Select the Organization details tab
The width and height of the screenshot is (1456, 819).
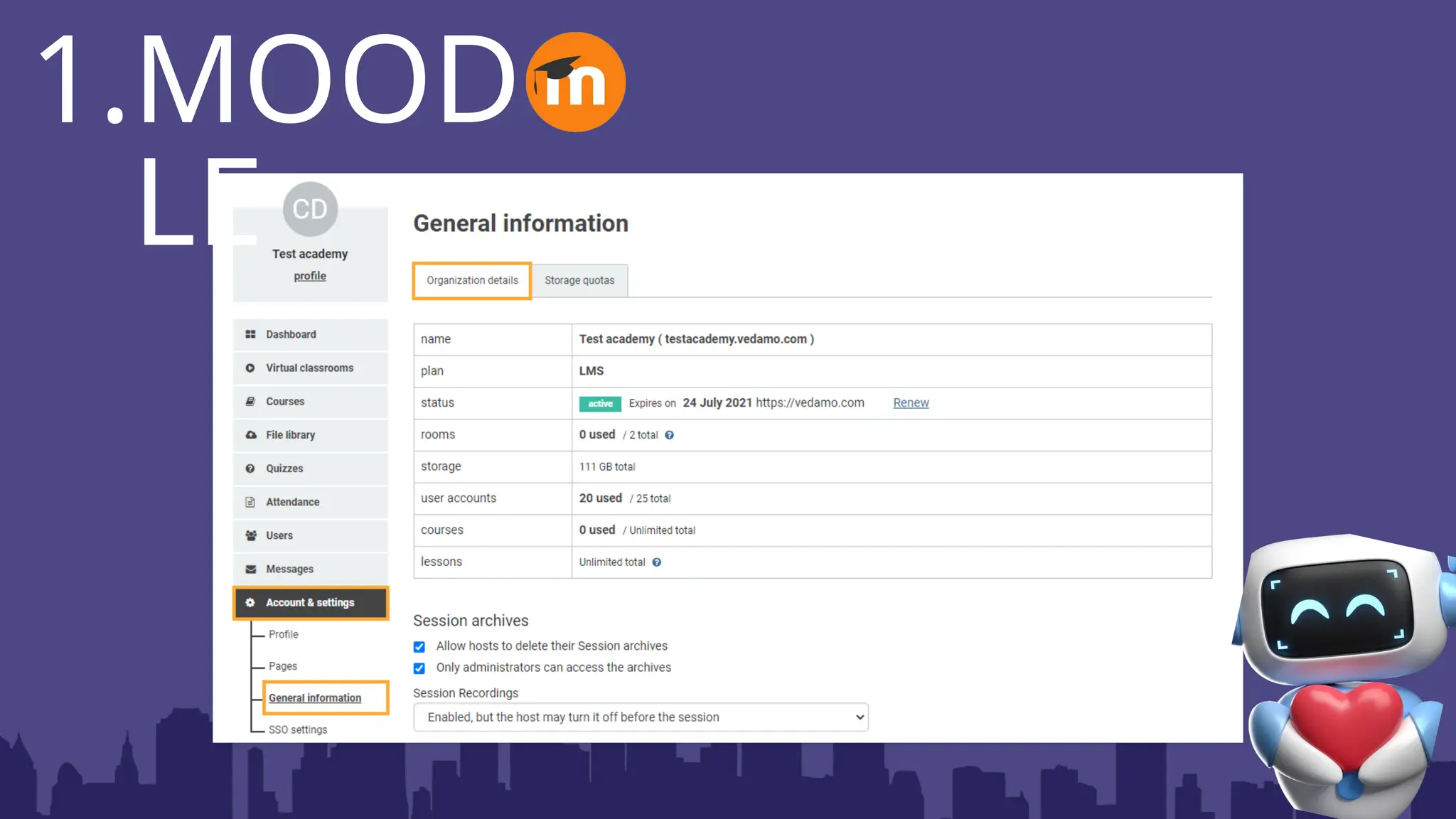click(x=472, y=280)
